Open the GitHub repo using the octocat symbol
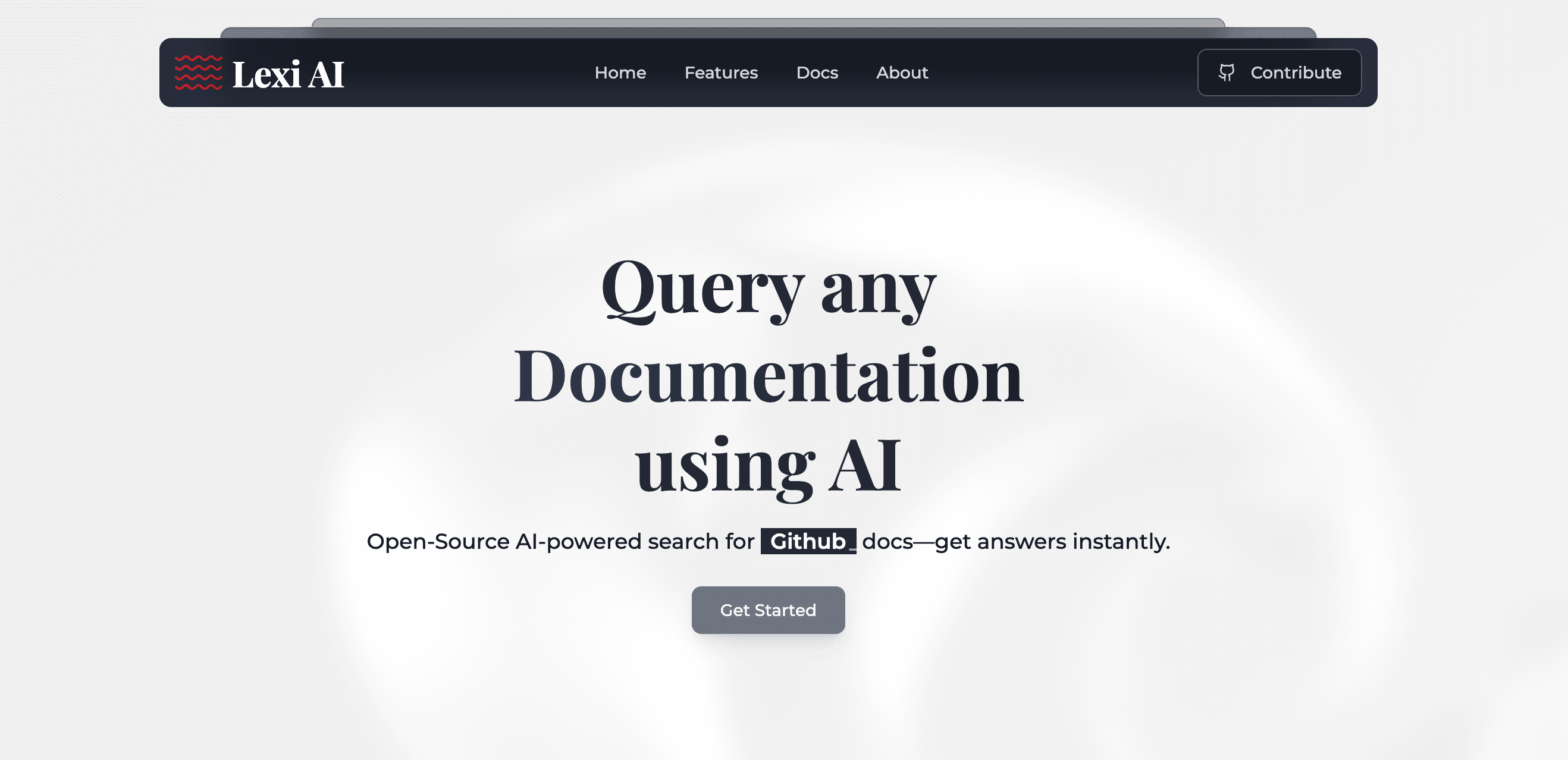The height and width of the screenshot is (760, 1568). pyautogui.click(x=1228, y=73)
